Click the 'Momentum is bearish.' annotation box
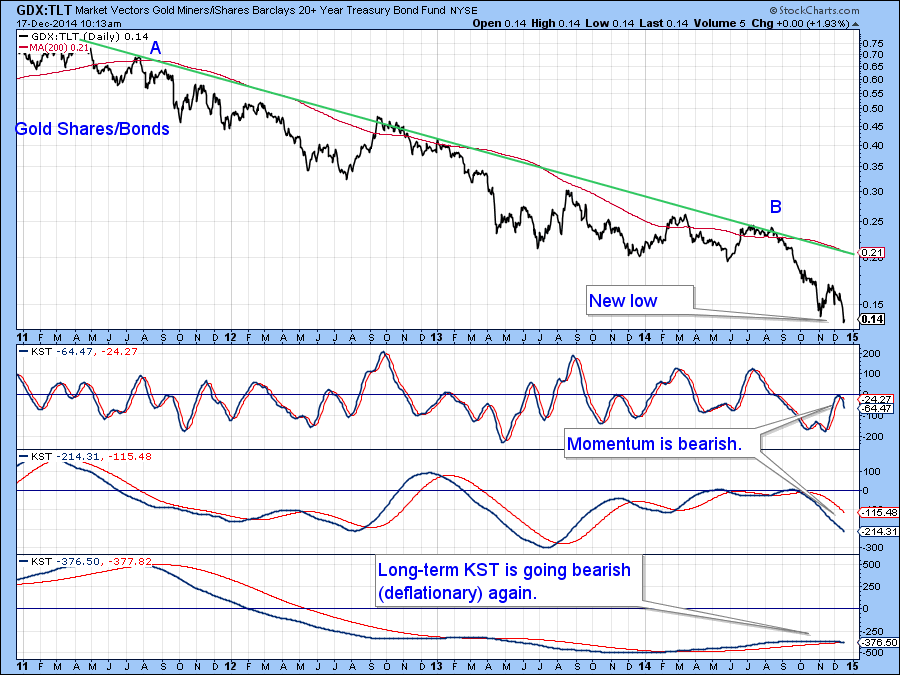Viewport: 900px width, 675px height. [x=662, y=443]
